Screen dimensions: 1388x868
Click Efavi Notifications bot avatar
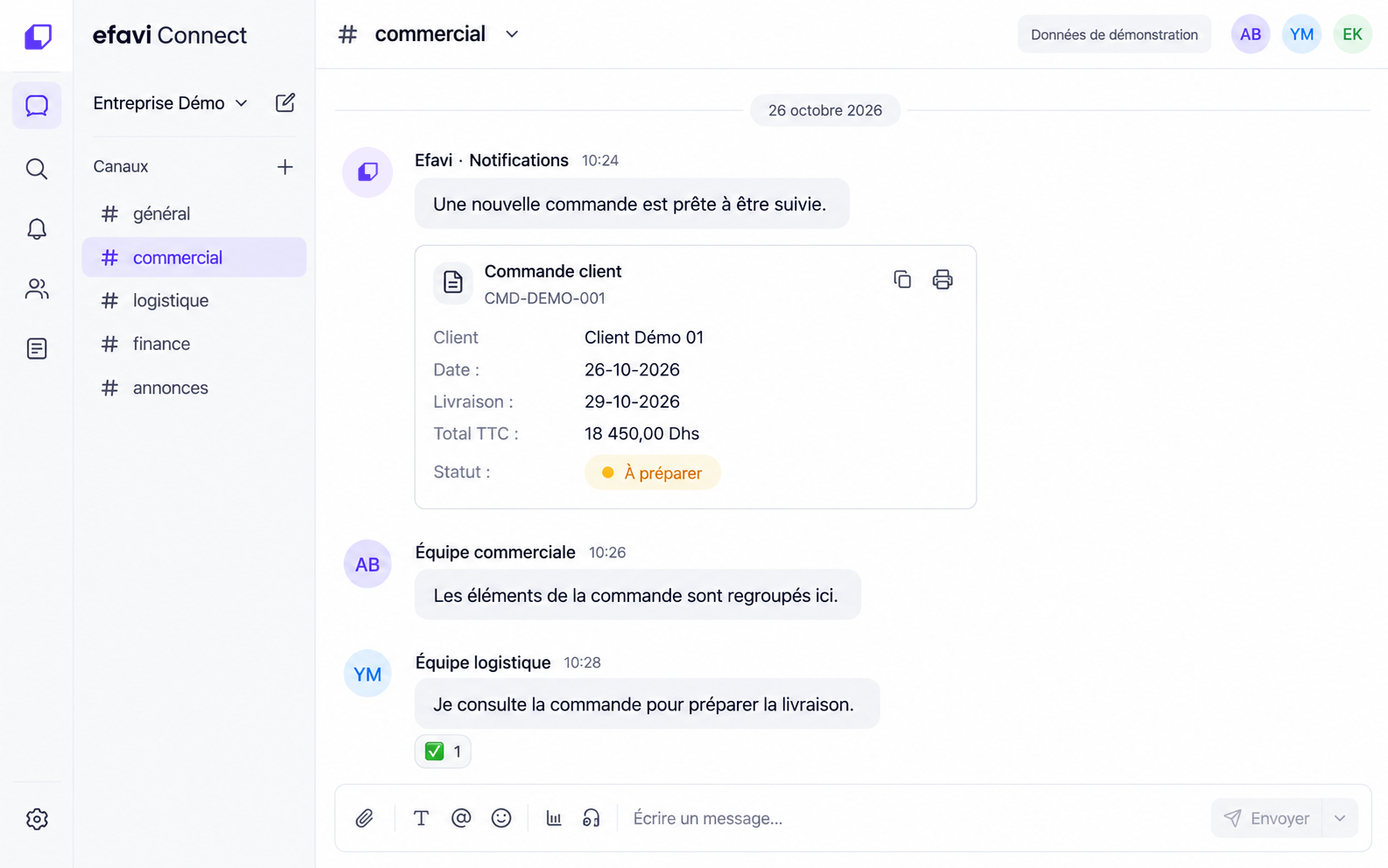[x=368, y=171]
